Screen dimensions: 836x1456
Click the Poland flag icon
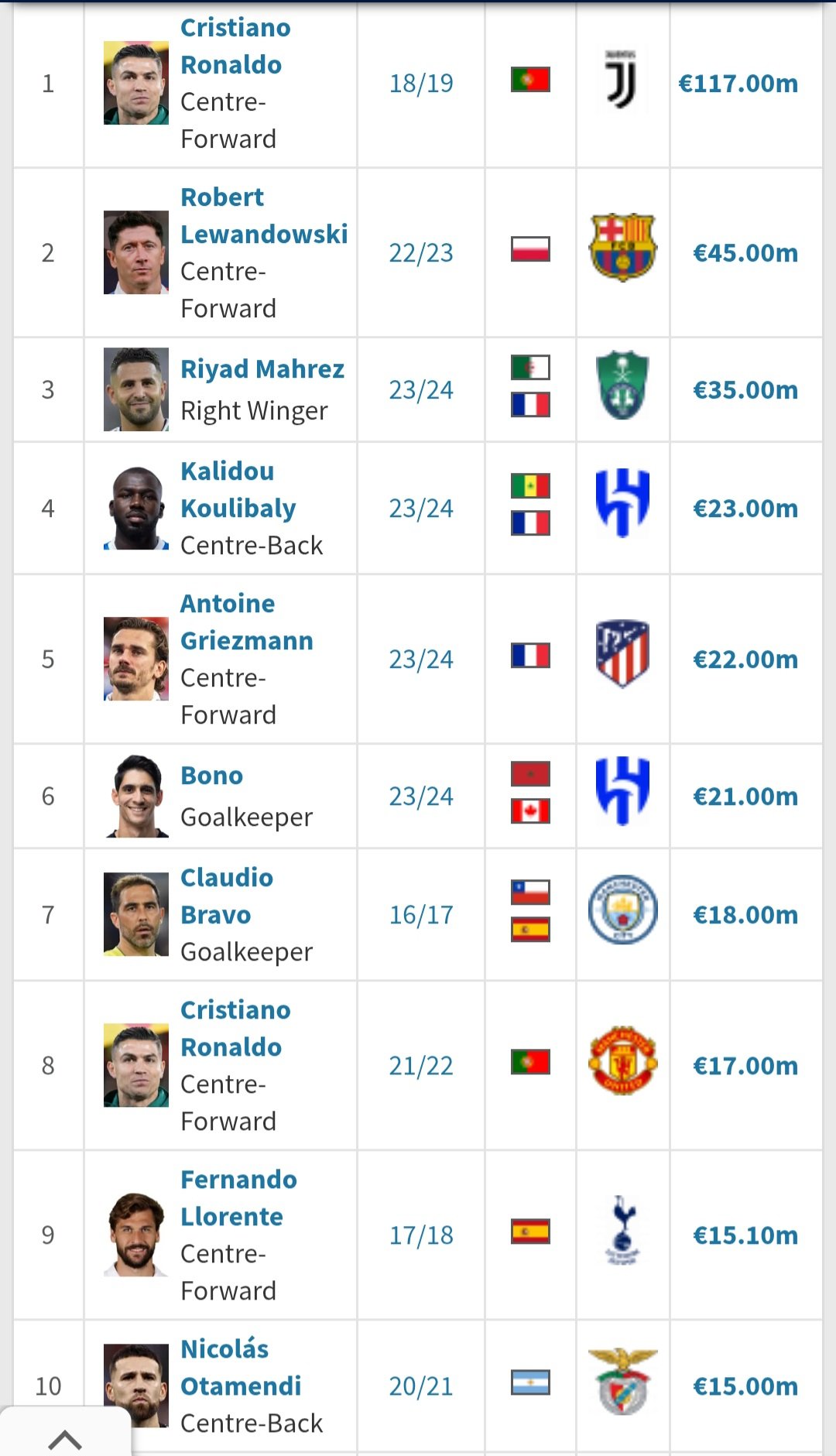(530, 248)
